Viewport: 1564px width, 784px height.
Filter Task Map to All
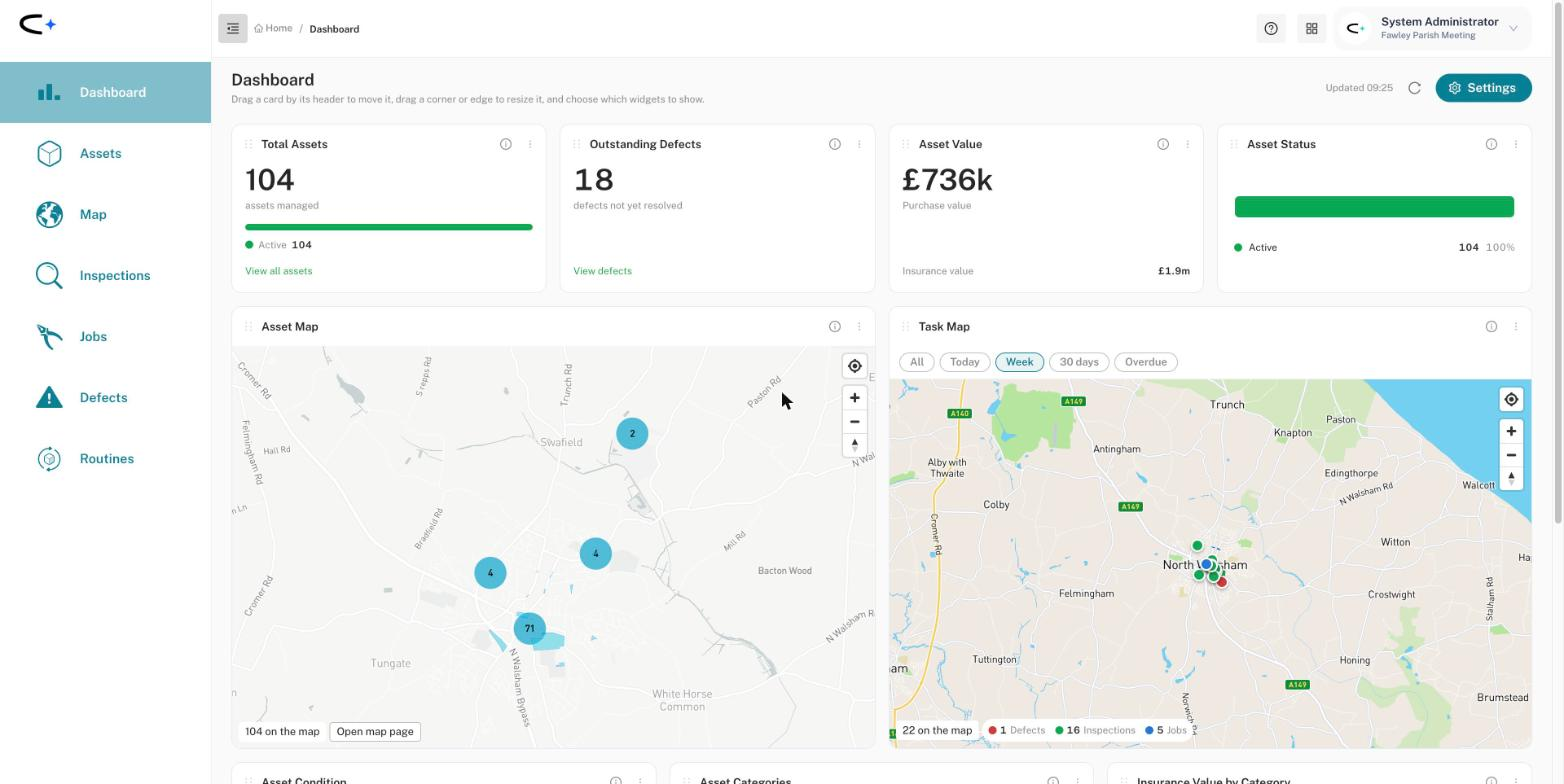(x=917, y=362)
